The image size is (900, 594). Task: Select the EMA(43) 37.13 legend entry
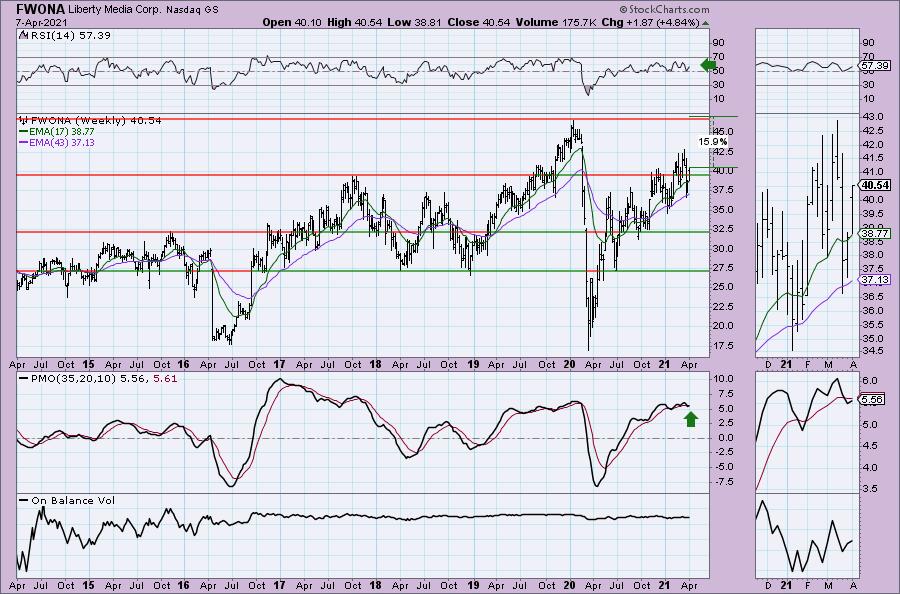pyautogui.click(x=61, y=142)
